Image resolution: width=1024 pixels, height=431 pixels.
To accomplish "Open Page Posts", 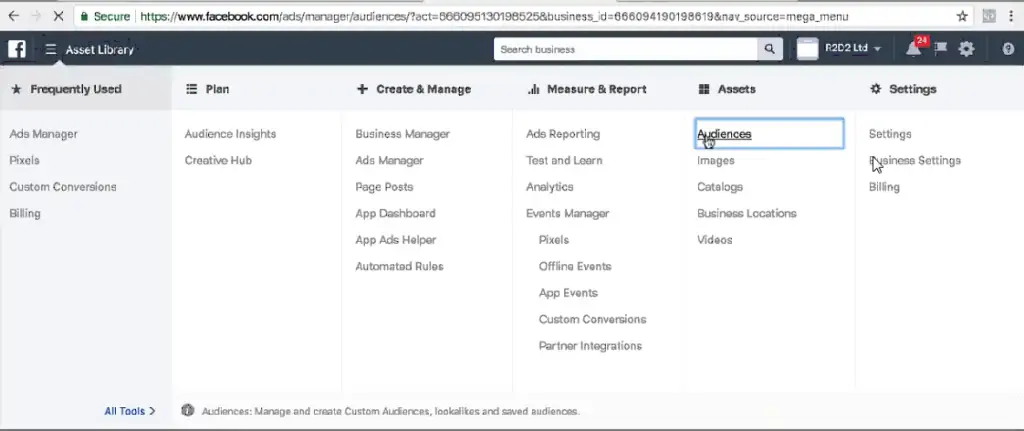I will [x=384, y=187].
